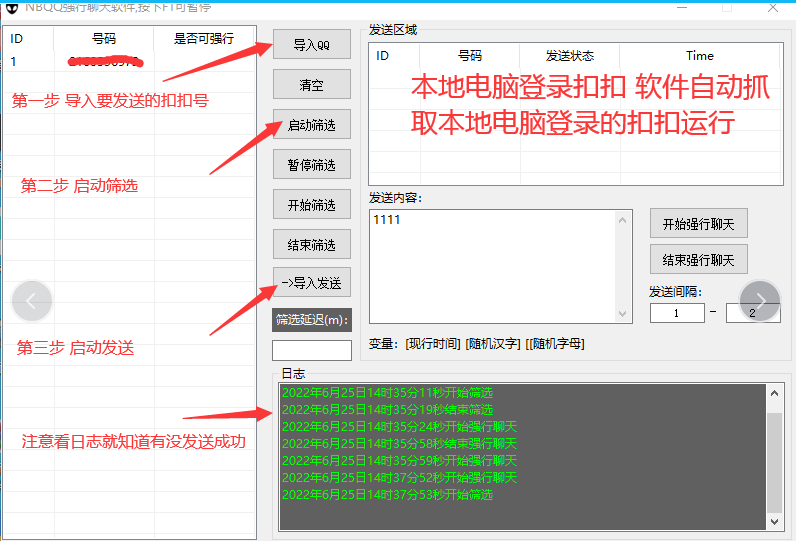Image resolution: width=796 pixels, height=541 pixels.
Task: Click the 开始筛选 button
Action: pyautogui.click(x=312, y=205)
